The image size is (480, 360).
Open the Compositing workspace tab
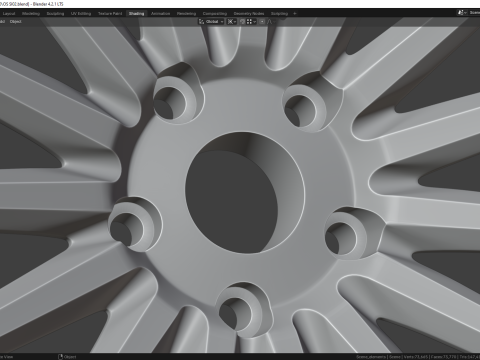[x=215, y=14]
